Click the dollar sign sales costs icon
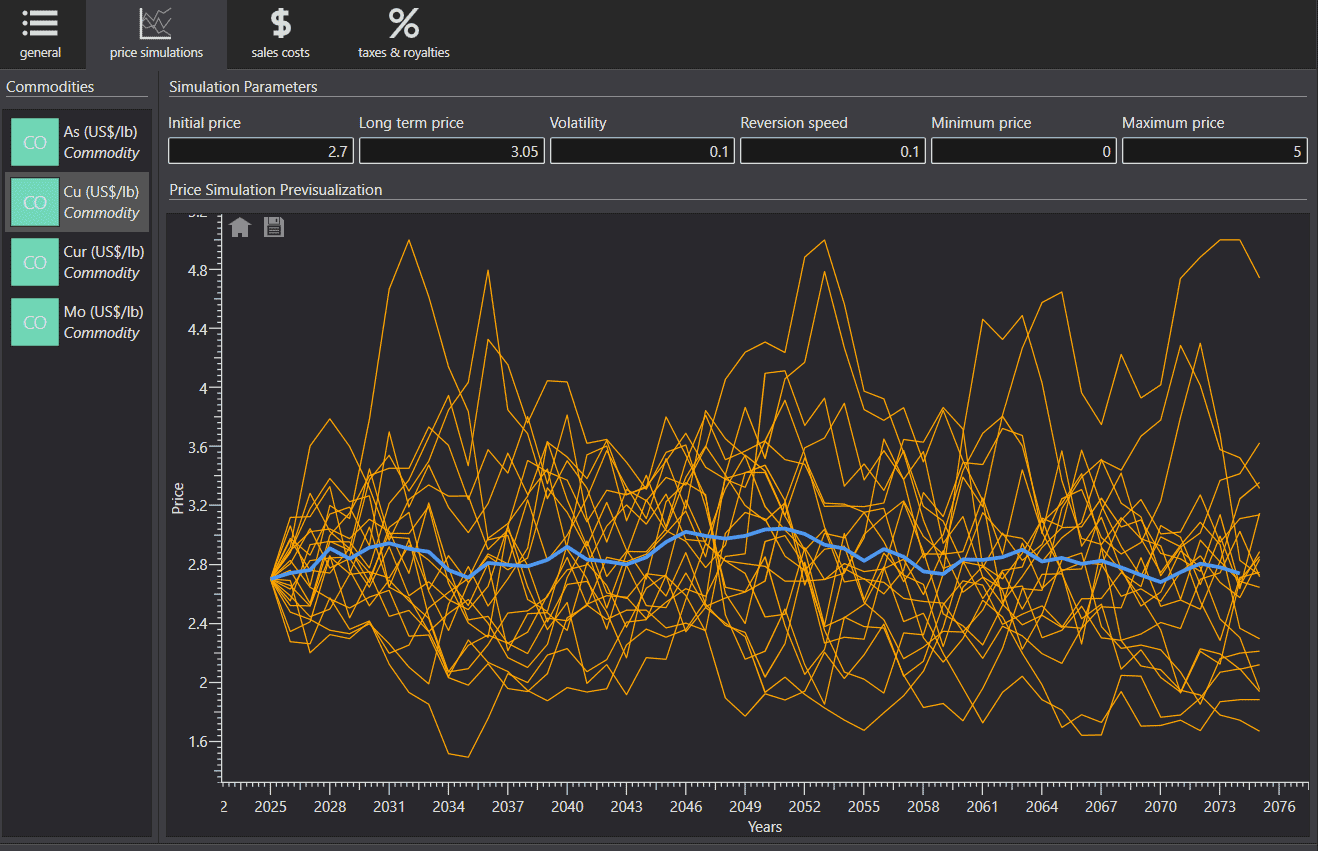This screenshot has height=851, width=1318. point(281,23)
